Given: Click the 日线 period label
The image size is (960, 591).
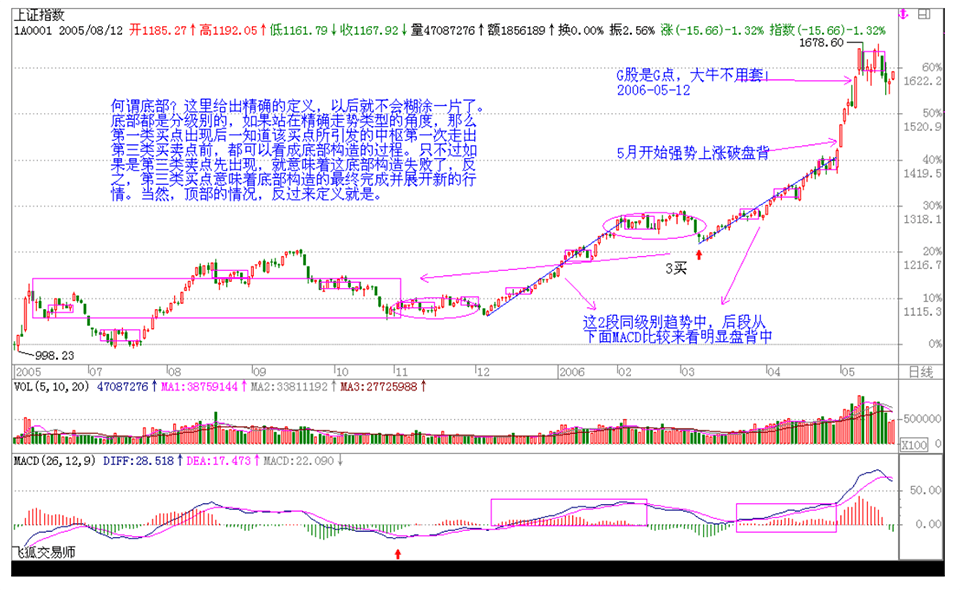Looking at the screenshot, I should pos(918,371).
